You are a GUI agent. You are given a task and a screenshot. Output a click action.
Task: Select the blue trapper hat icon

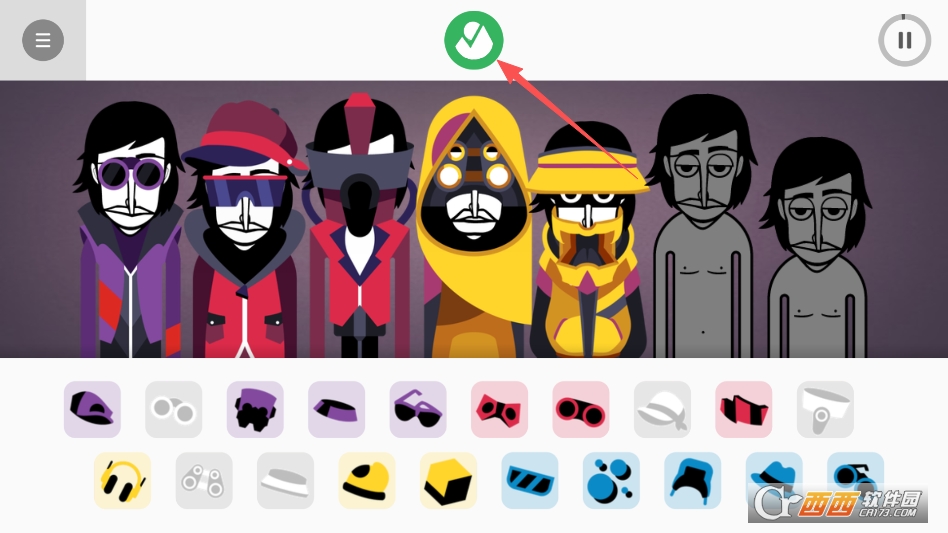click(x=692, y=480)
